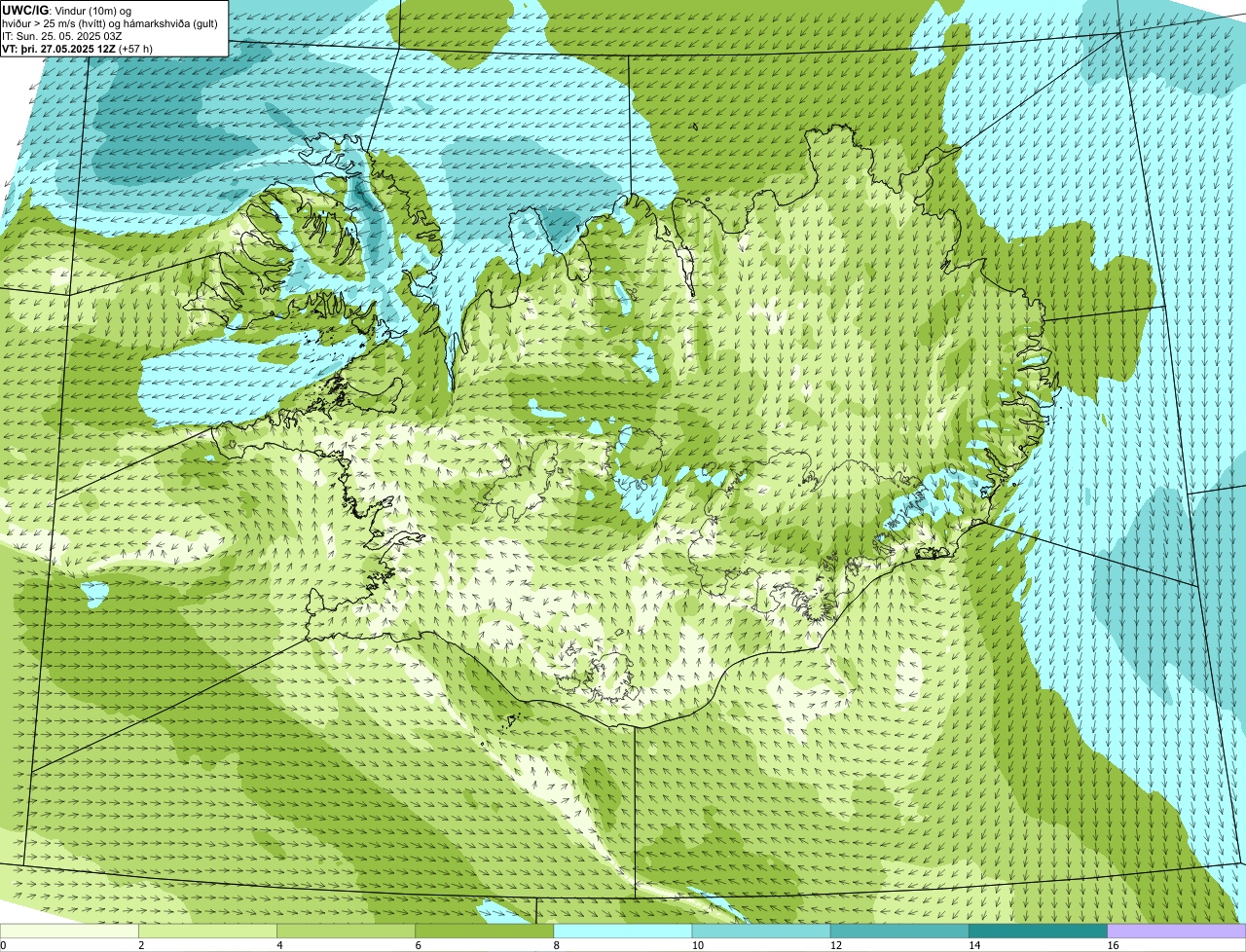Click the 6–8 m/s dark green legend swatch
Screen dimensions: 1246x952
[485, 932]
